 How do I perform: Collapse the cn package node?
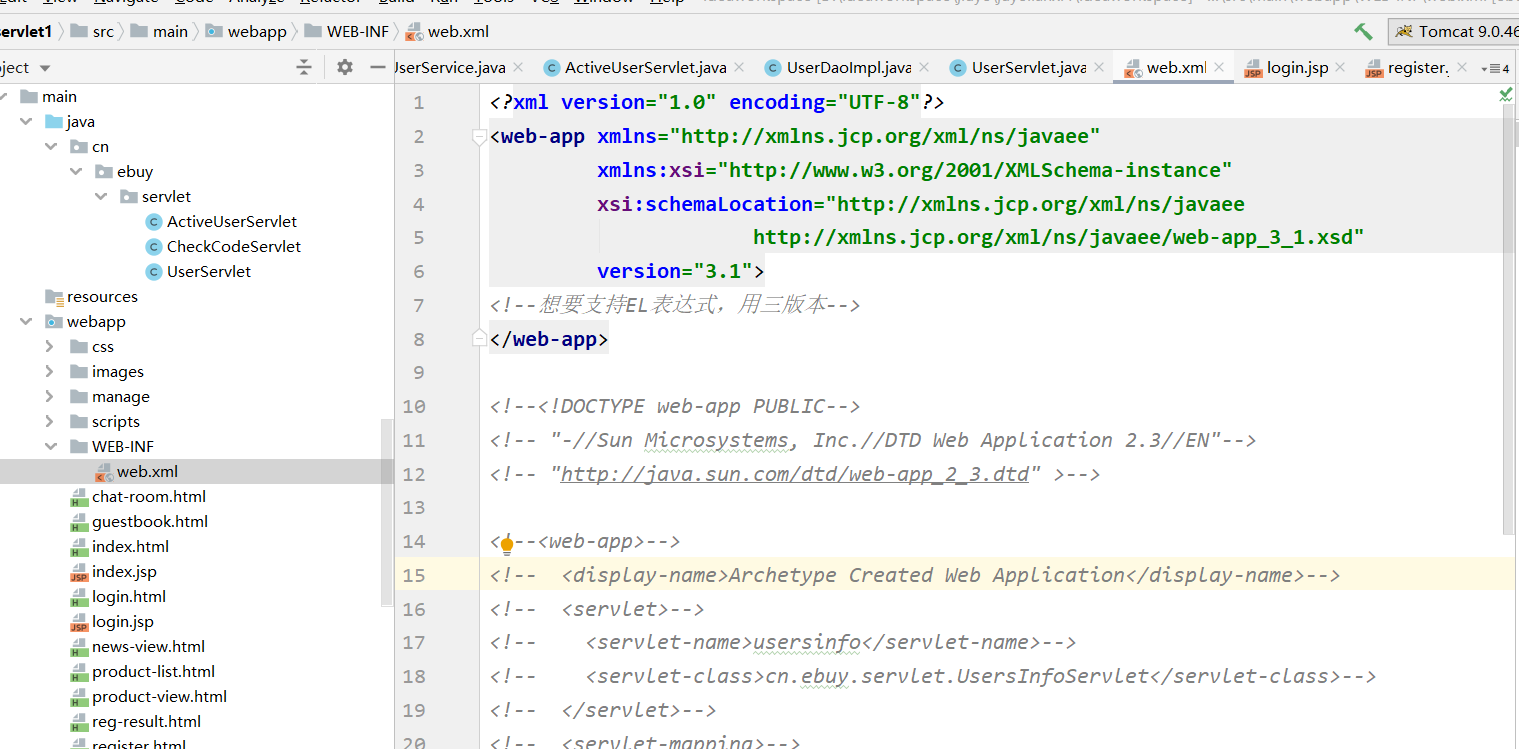[51, 147]
